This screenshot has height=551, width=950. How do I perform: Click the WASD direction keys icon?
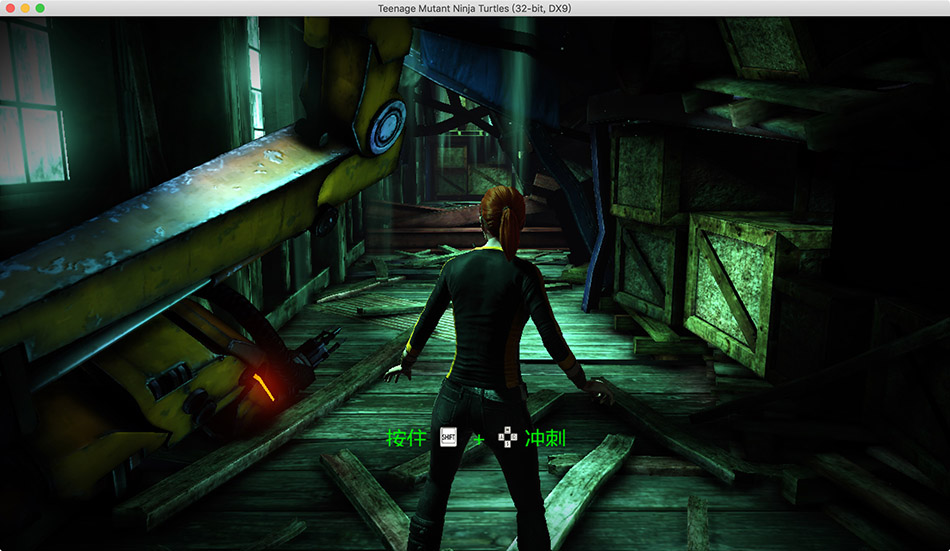click(508, 437)
